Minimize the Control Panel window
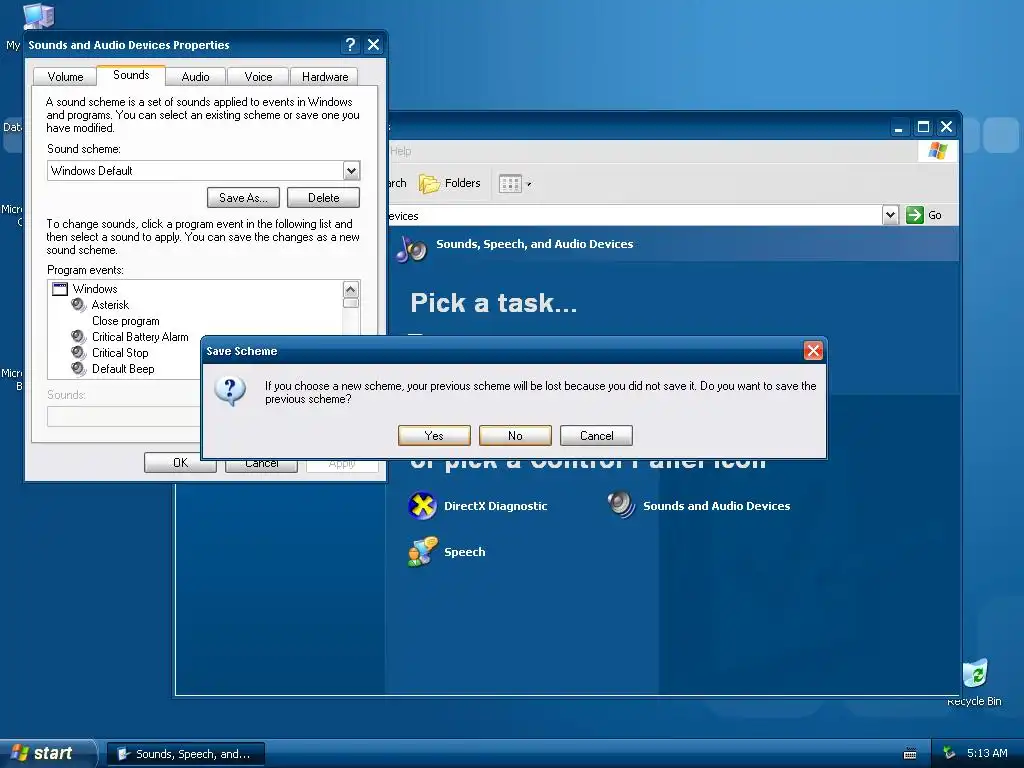 899,127
